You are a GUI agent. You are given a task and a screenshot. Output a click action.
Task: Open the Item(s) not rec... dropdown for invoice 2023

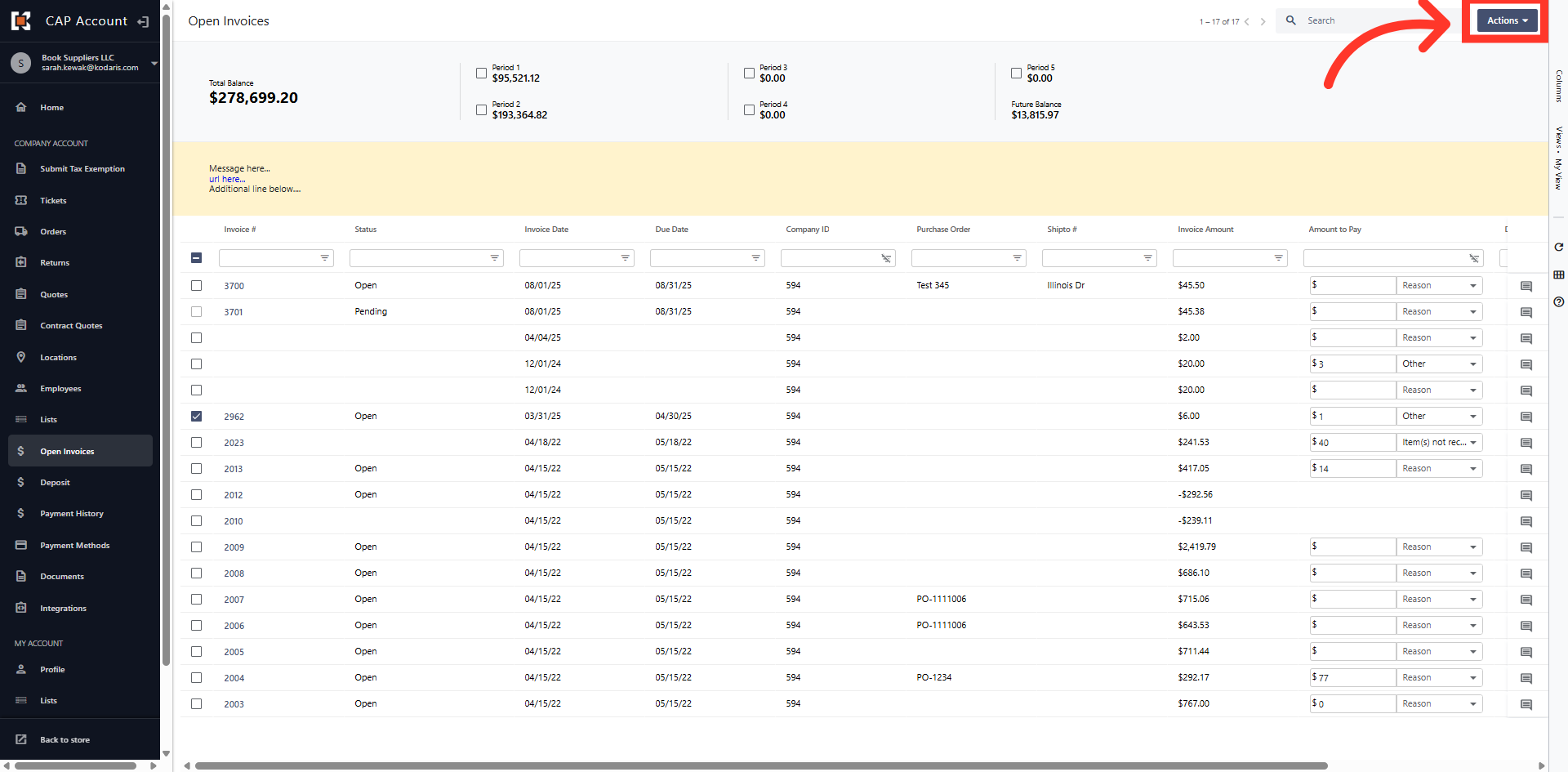1439,442
